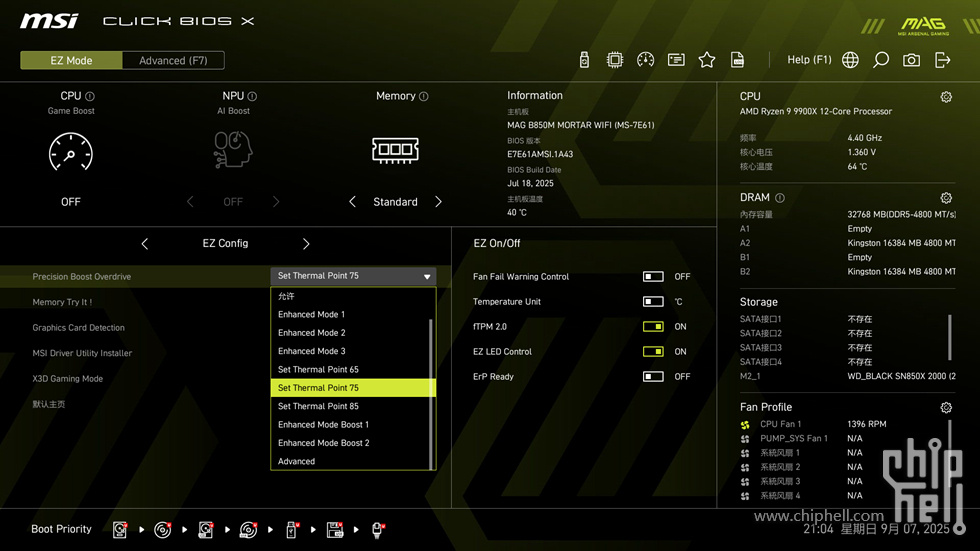The height and width of the screenshot is (551, 980).
Task: Open the CPU chip icon in toolbar
Action: (615, 60)
